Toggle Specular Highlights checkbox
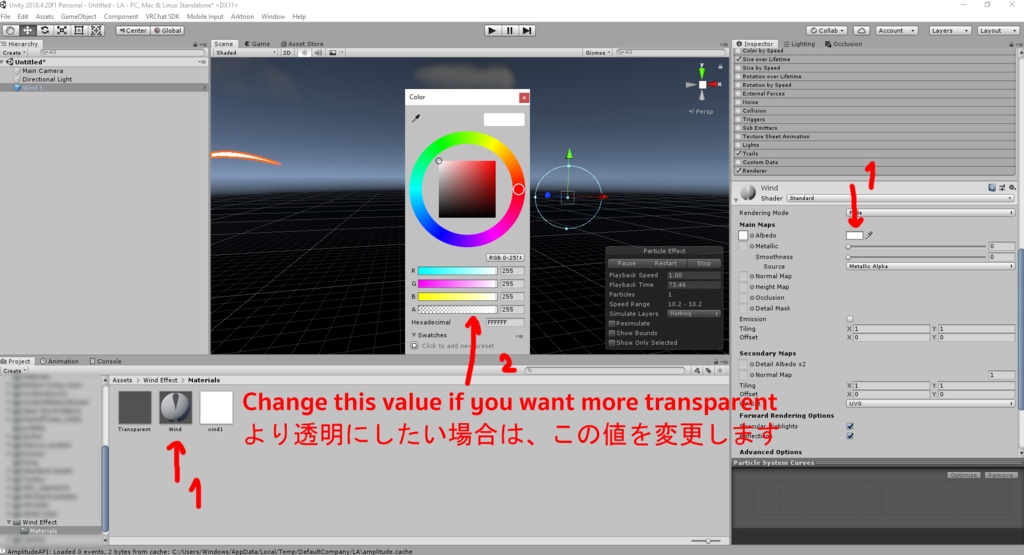 pyautogui.click(x=850, y=426)
